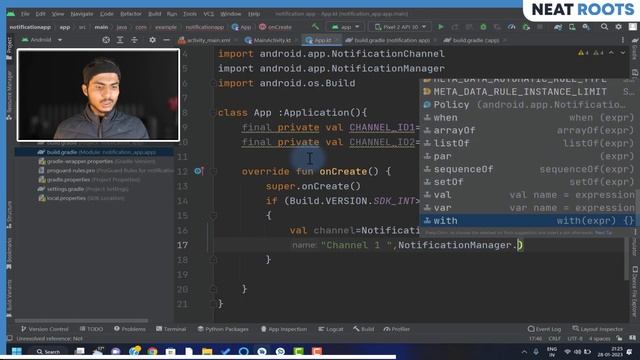This screenshot has height=360, width=640.
Task: Select gradle.properties in project tree
Action: coord(89,180)
